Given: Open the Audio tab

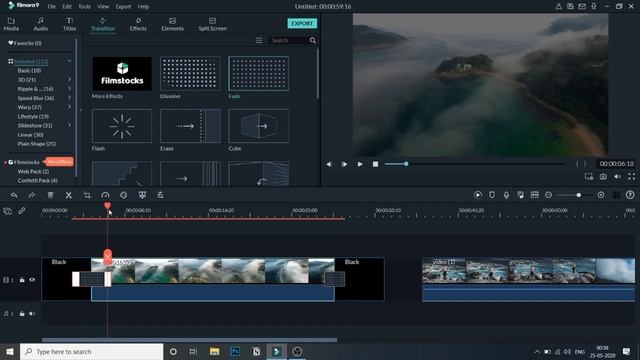Looking at the screenshot, I should (x=40, y=24).
